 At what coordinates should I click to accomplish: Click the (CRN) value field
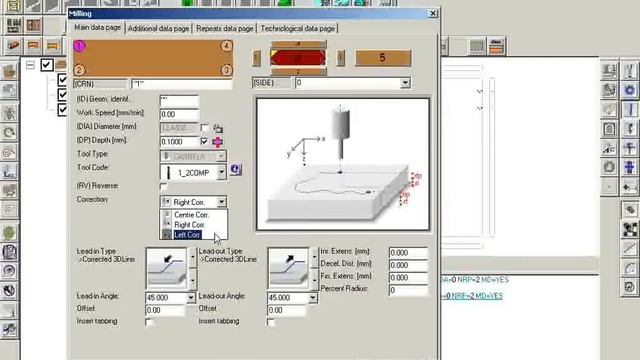[182, 84]
